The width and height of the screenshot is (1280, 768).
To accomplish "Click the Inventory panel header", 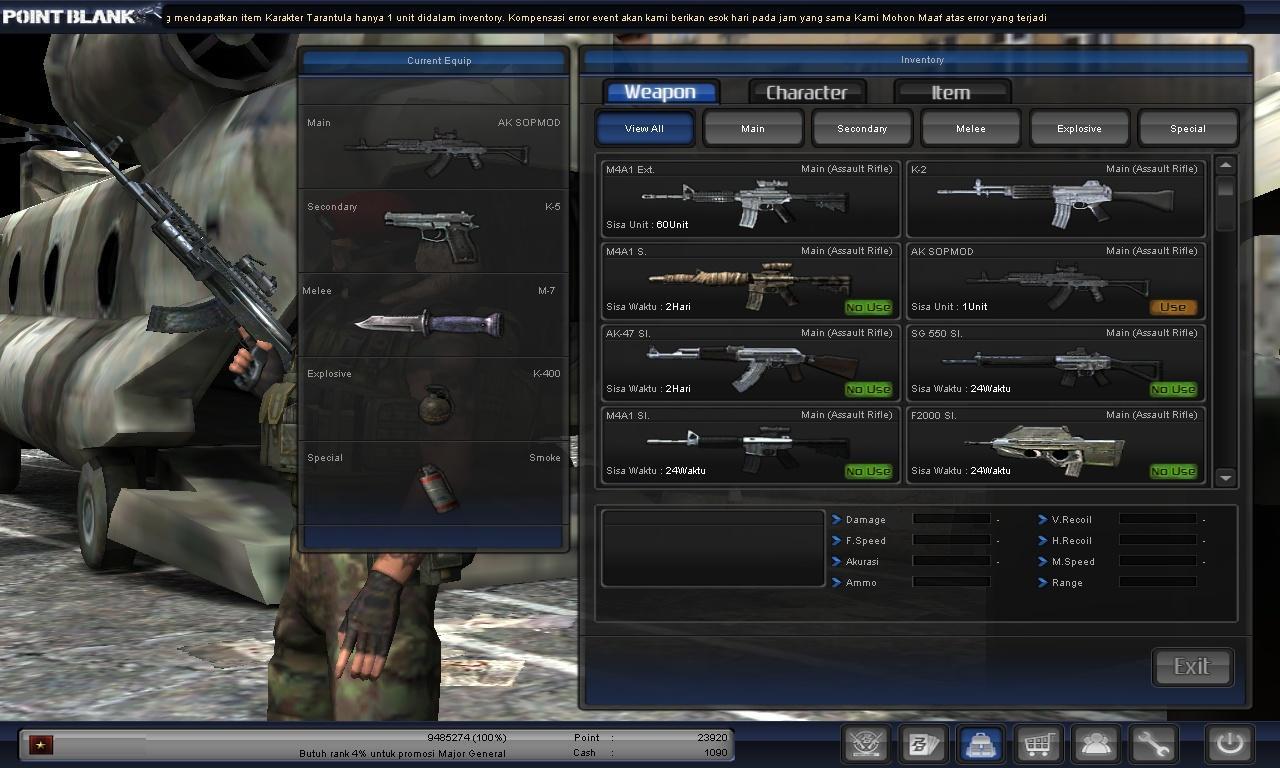I will tap(916, 59).
